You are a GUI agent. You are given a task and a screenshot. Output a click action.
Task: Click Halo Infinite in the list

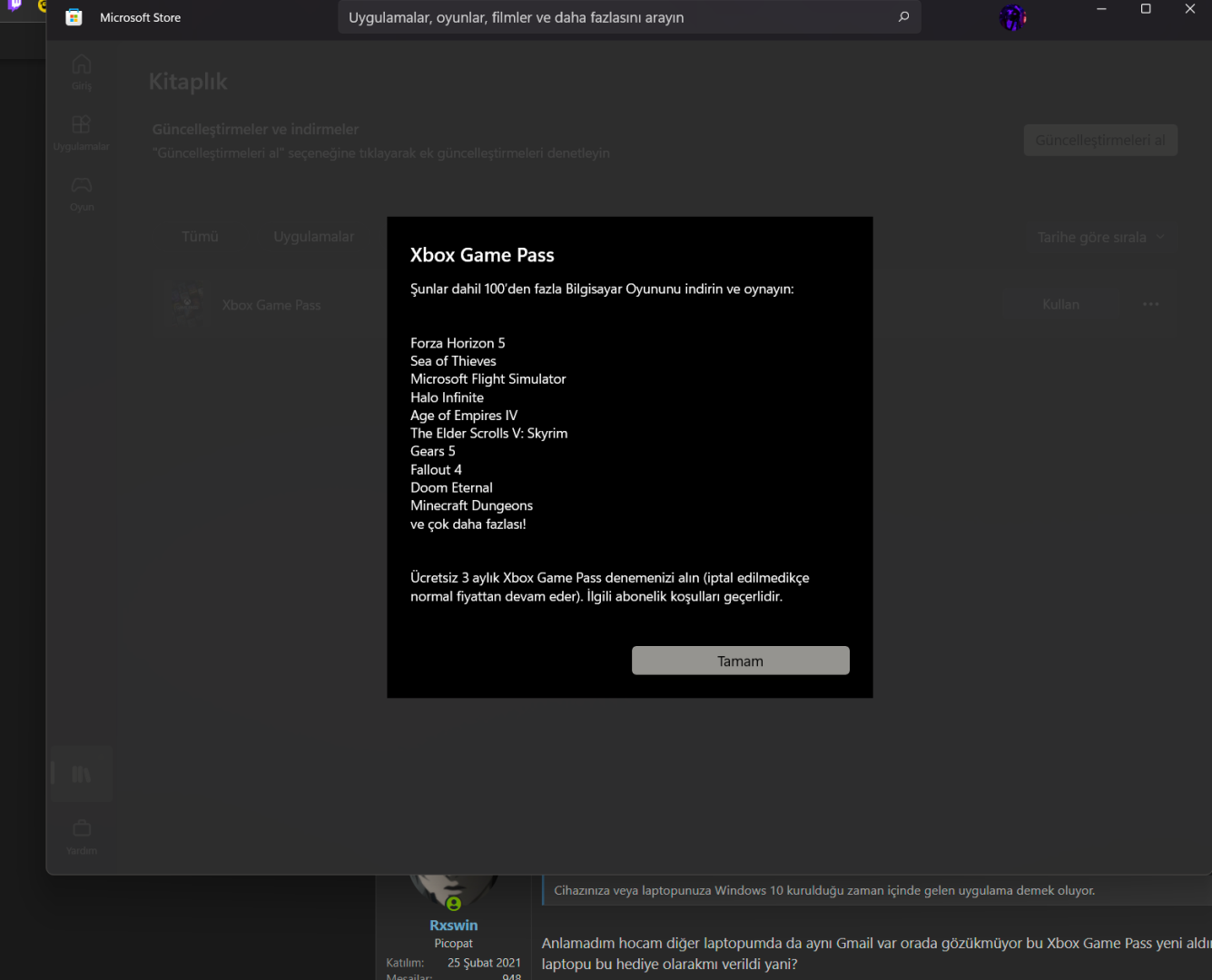[447, 397]
